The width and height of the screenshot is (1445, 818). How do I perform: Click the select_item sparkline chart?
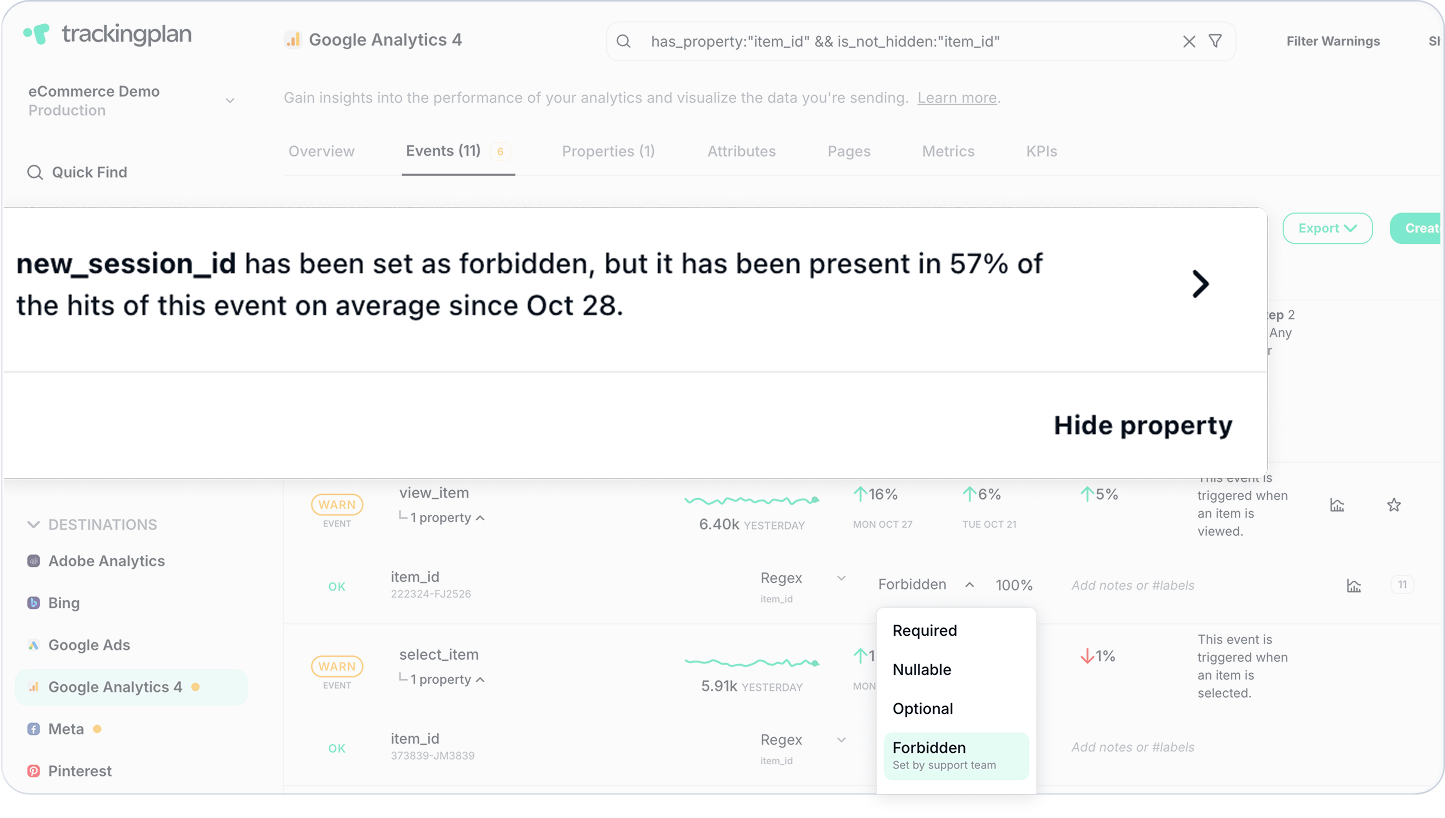coord(752,661)
